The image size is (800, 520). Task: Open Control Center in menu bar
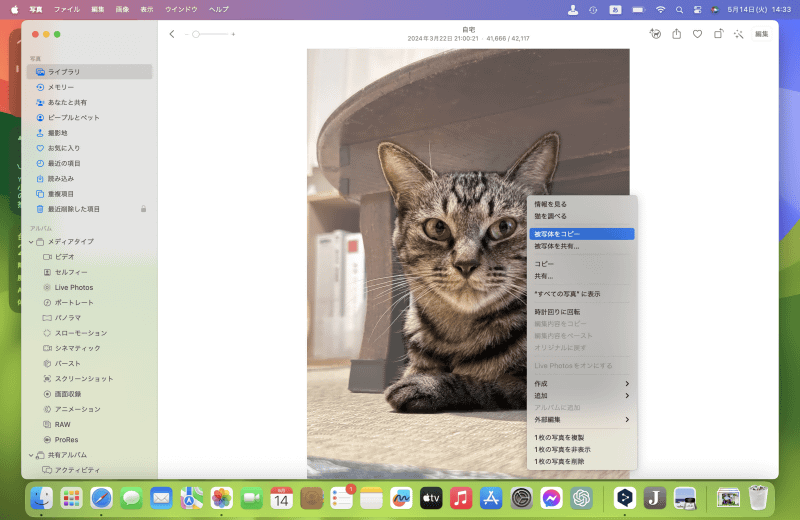pos(697,9)
